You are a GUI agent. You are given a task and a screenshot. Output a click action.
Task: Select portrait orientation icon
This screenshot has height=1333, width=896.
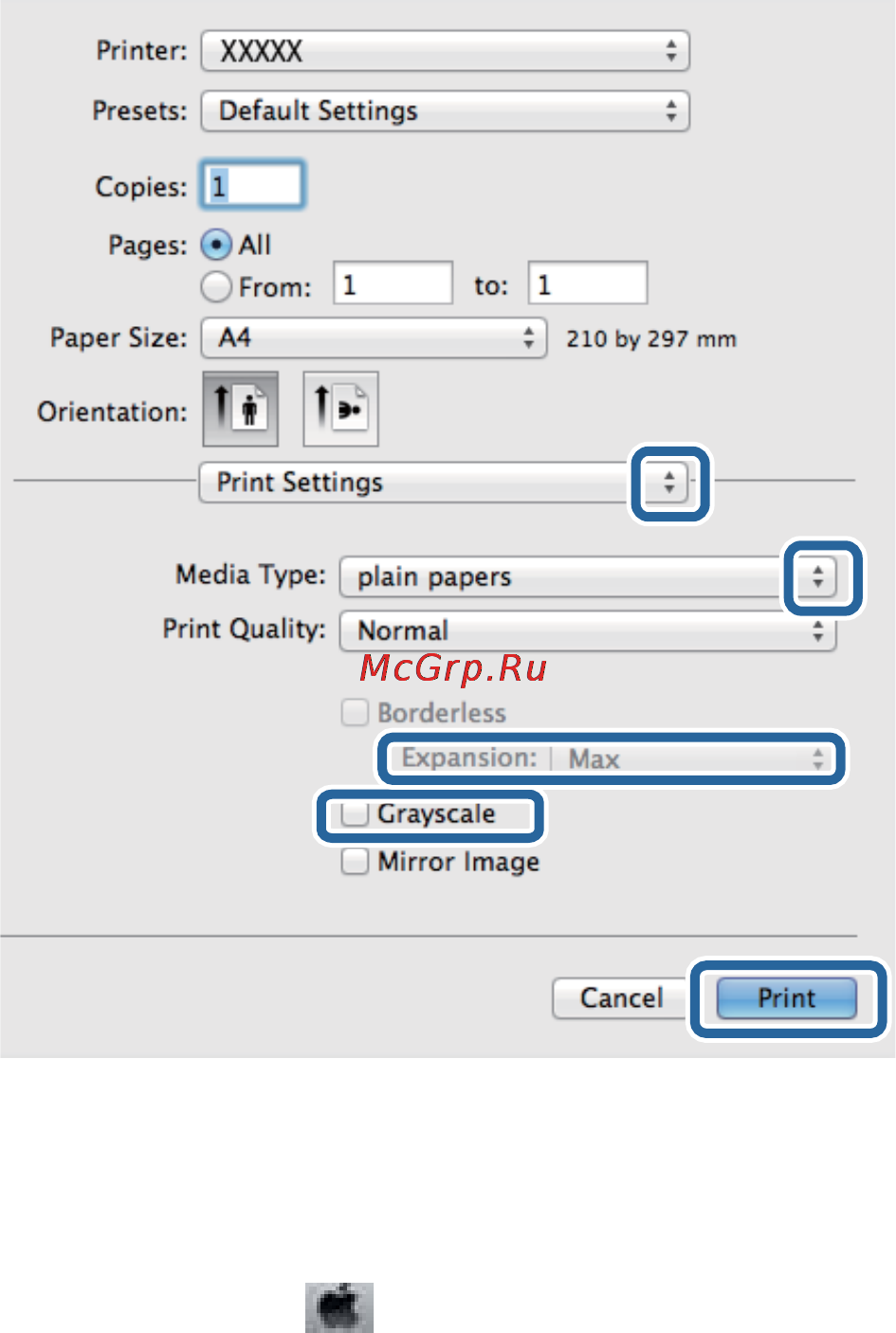(x=240, y=409)
